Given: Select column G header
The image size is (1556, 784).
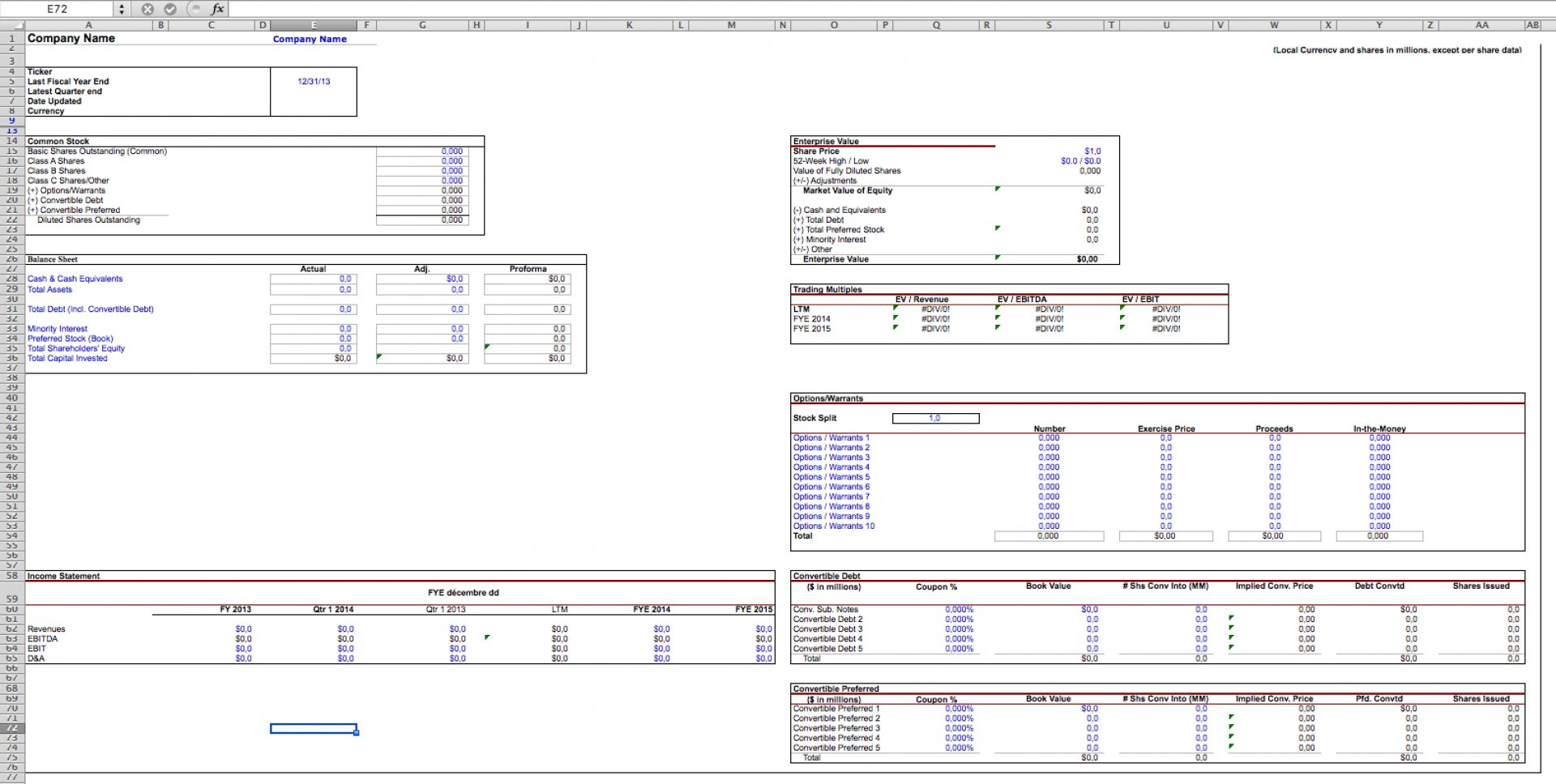Looking at the screenshot, I should click(x=422, y=25).
